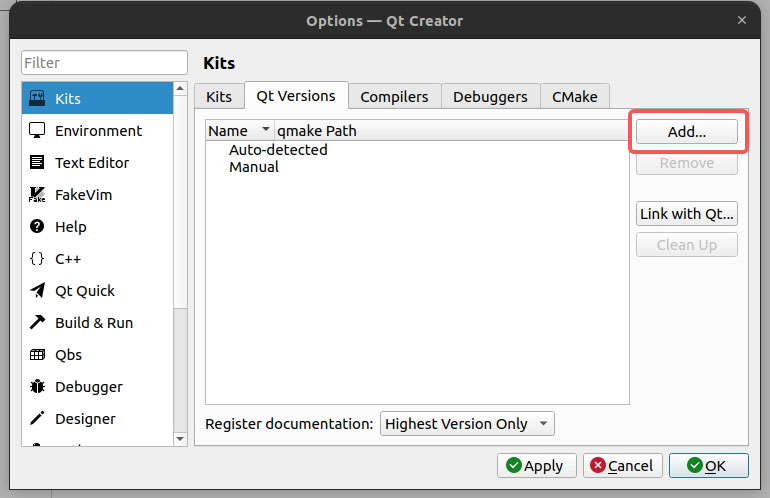Switch to the Kits tab
Screen dimensions: 770x498
click(219, 97)
